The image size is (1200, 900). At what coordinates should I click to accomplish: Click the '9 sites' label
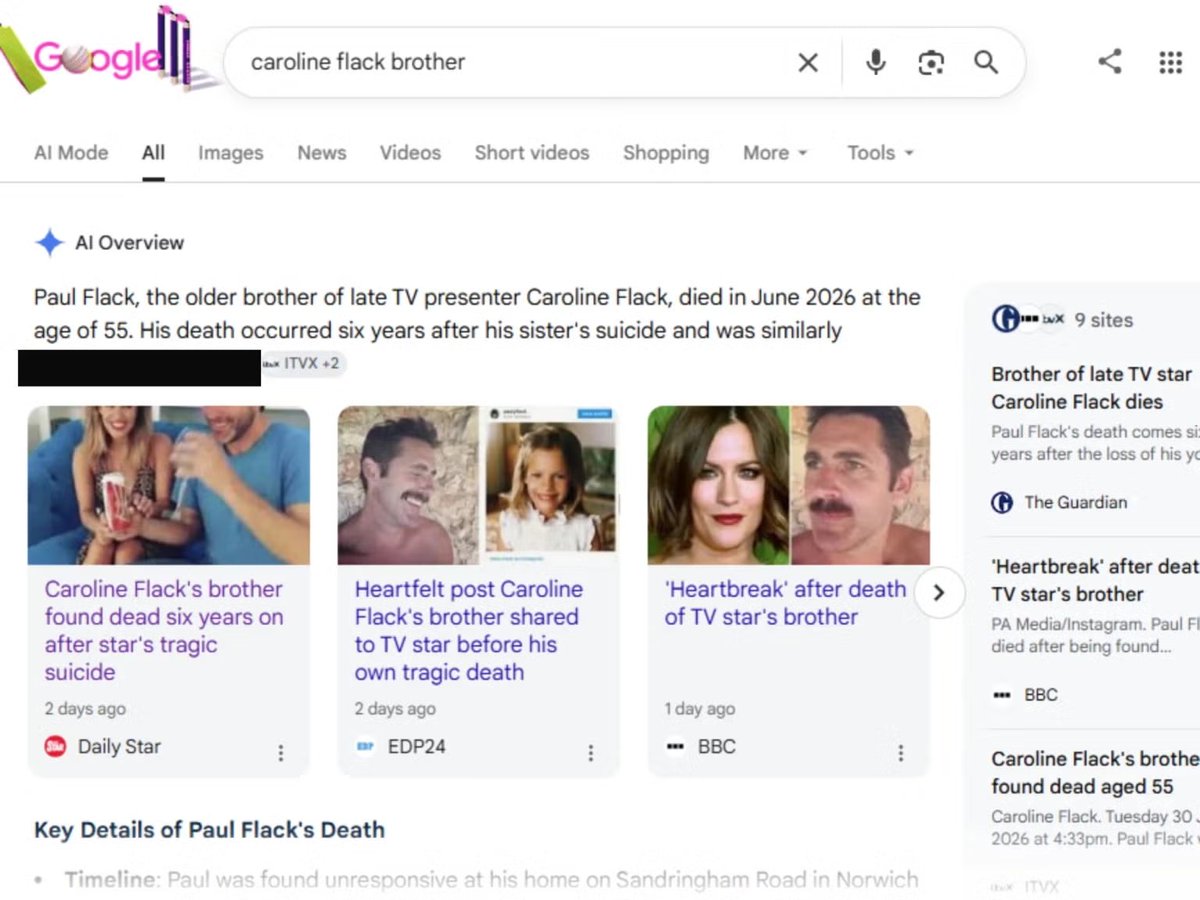click(x=1104, y=320)
